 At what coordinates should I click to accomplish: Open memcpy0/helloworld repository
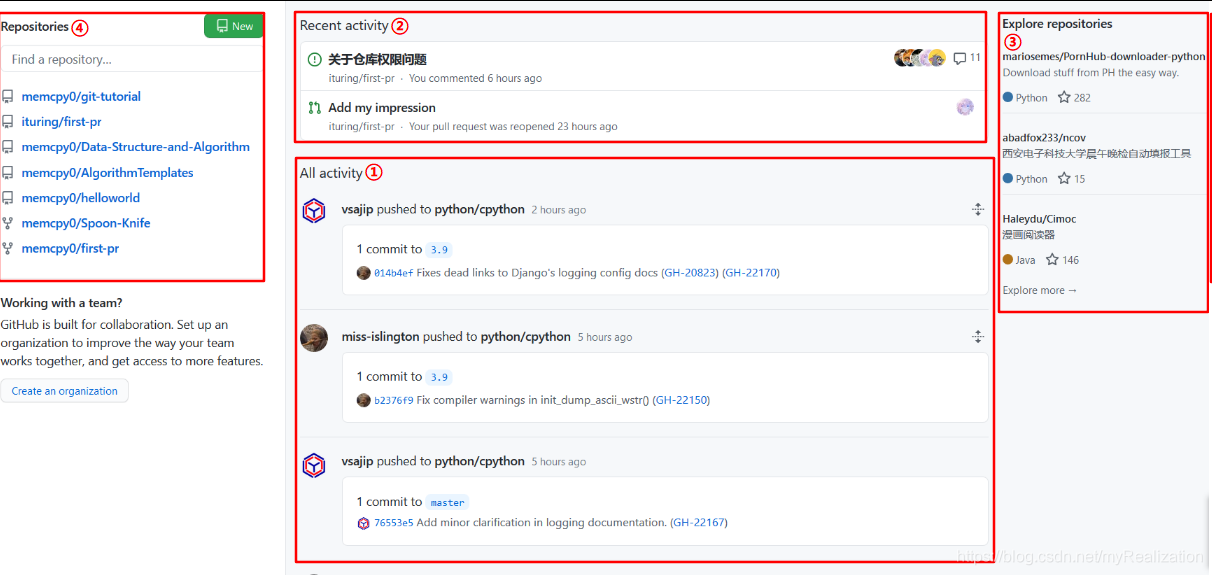[x=81, y=198]
